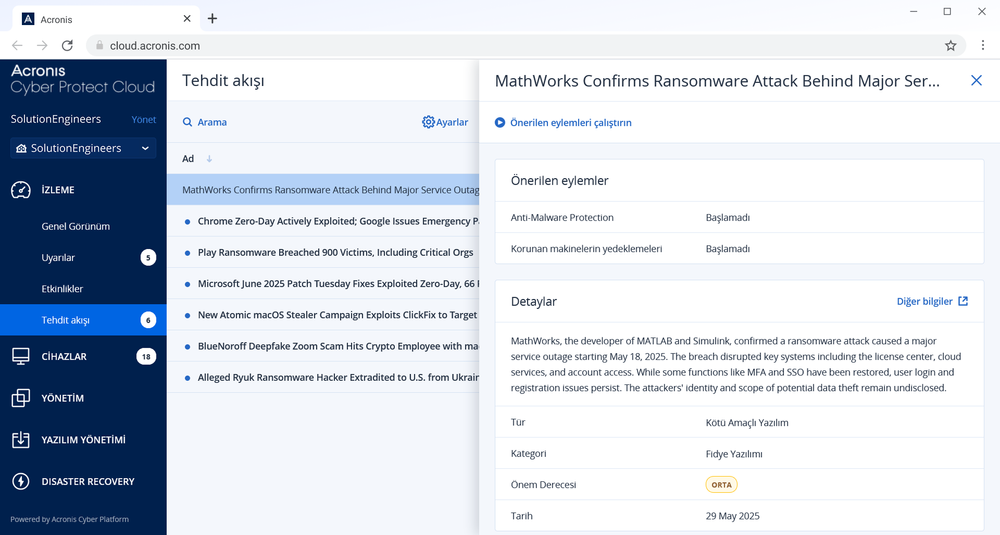Click the Yönet link next to SolutionEngineers
The width and height of the screenshot is (1000, 535).
coord(143,119)
